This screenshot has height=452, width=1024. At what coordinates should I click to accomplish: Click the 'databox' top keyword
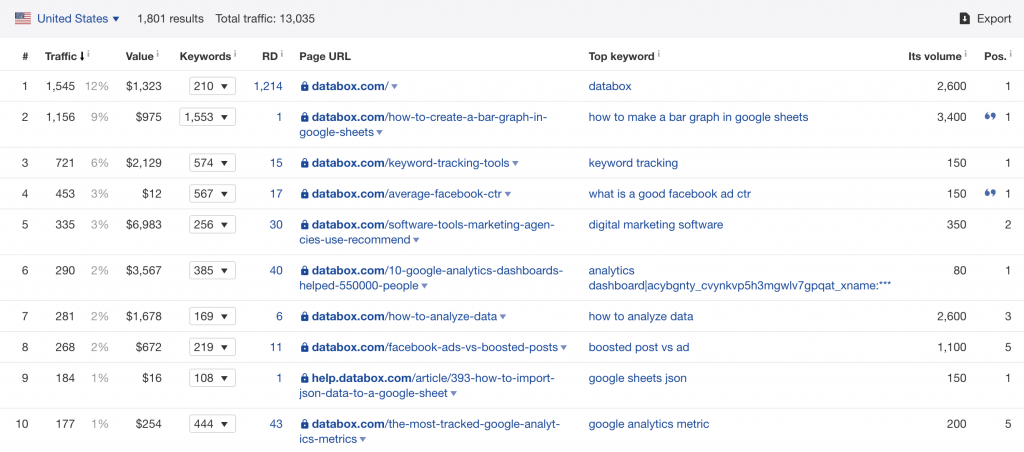(x=610, y=86)
